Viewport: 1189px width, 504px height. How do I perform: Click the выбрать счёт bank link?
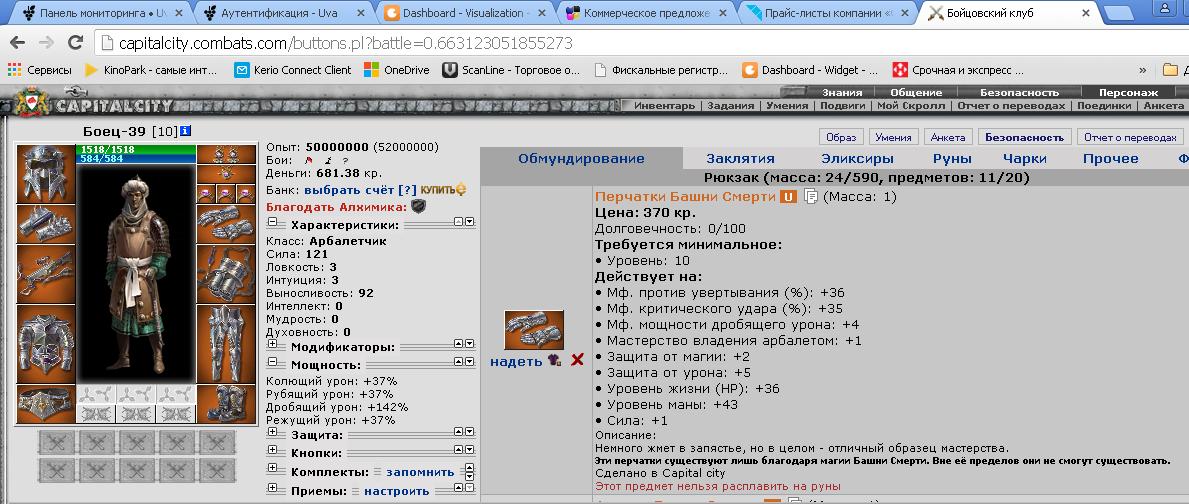click(x=349, y=190)
